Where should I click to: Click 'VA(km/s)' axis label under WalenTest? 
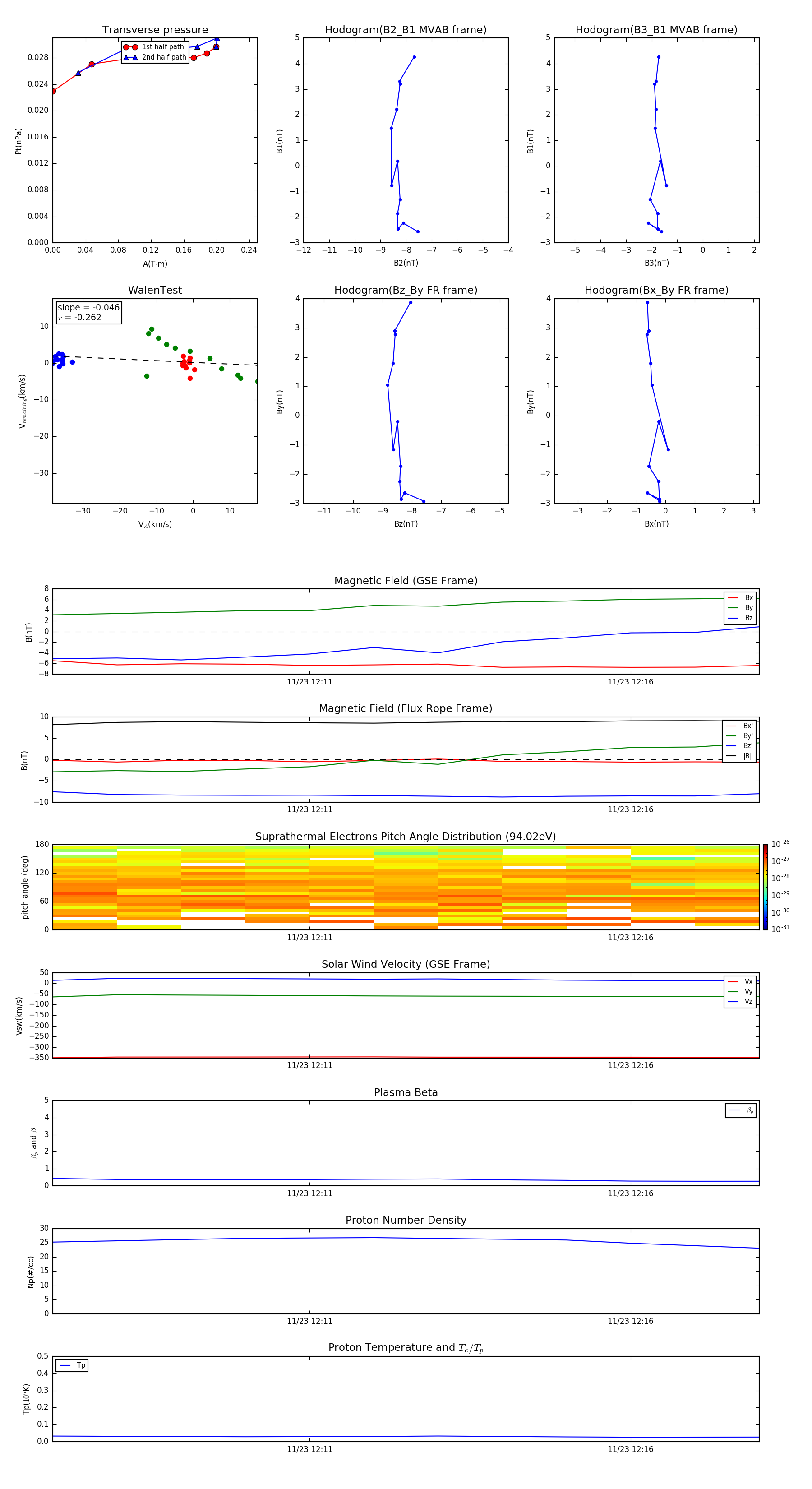pos(155,524)
